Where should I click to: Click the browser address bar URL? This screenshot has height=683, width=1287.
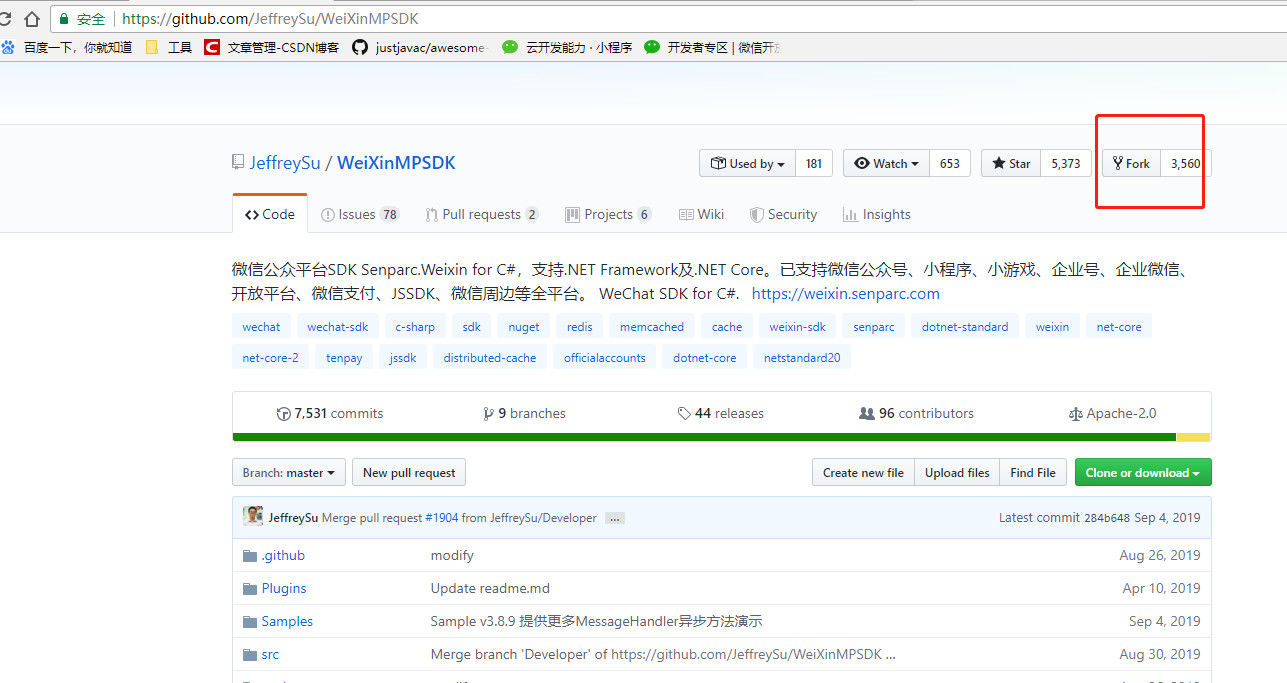pos(270,19)
